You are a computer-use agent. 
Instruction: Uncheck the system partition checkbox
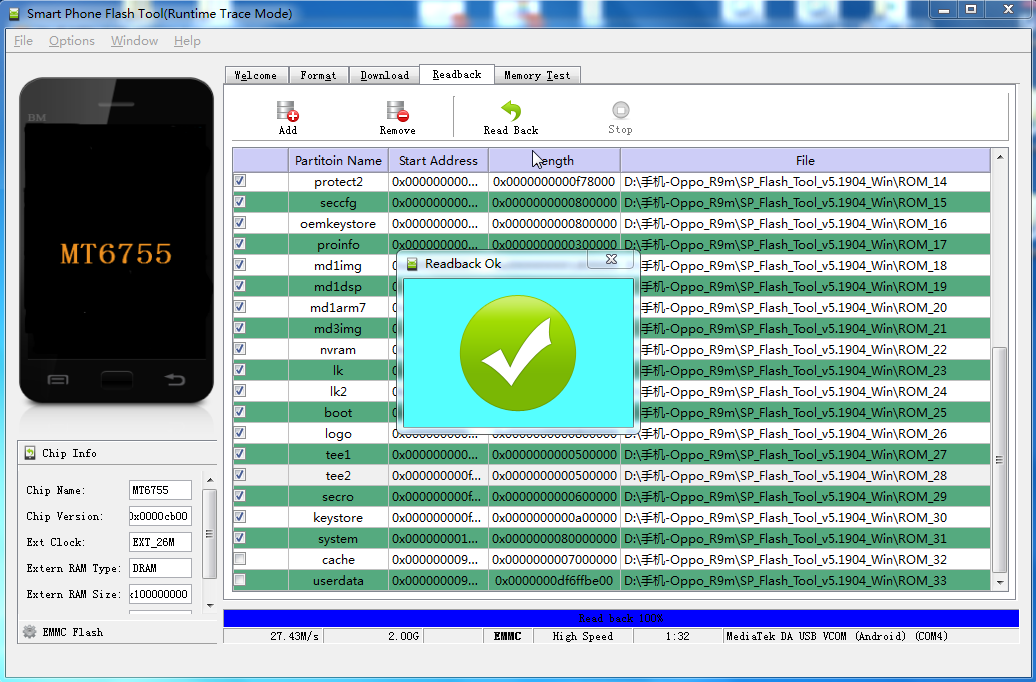[240, 538]
